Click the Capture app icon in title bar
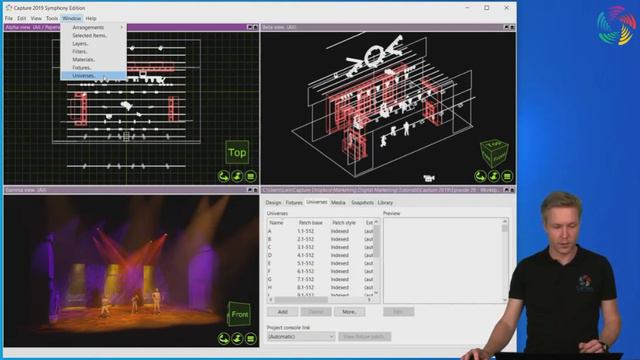 8,8
